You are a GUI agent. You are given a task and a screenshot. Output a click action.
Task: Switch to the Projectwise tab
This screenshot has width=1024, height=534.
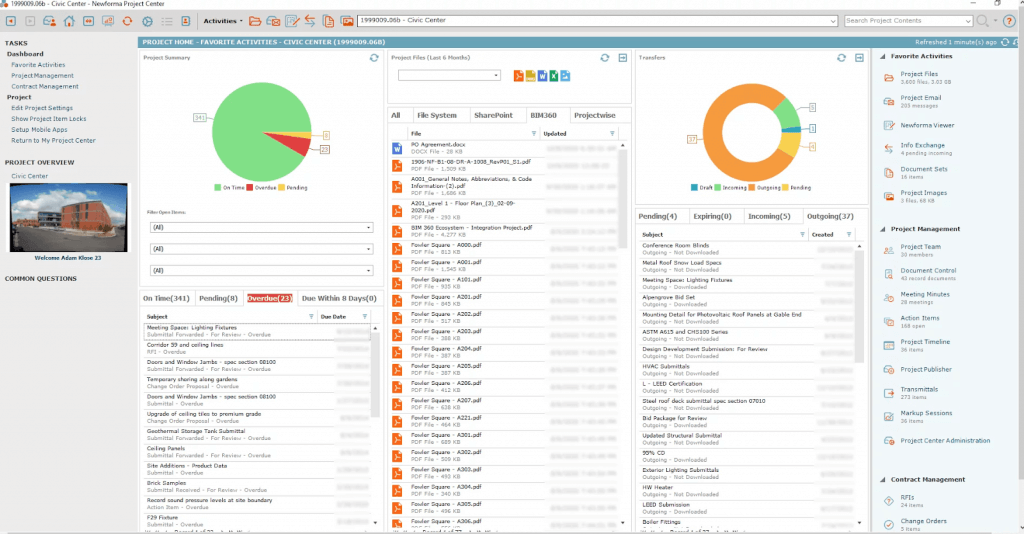(594, 116)
